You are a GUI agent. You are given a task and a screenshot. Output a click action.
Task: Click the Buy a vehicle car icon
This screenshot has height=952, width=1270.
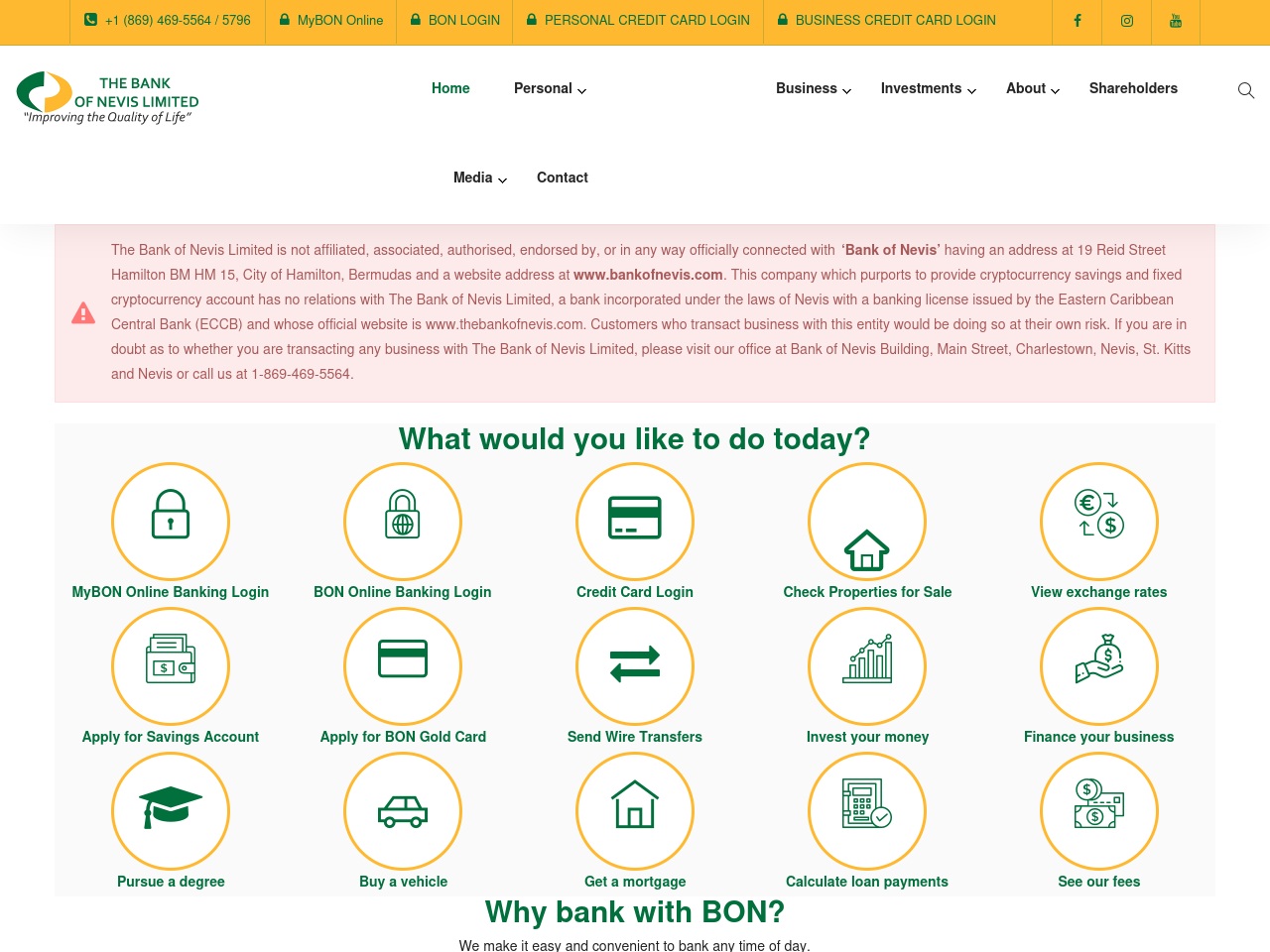403,810
